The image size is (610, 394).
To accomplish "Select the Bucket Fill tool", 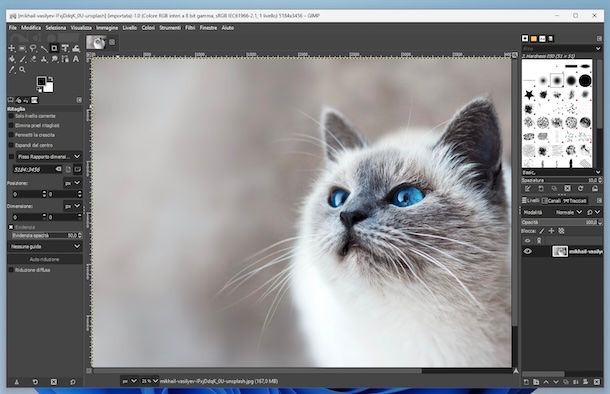I will 12,59.
